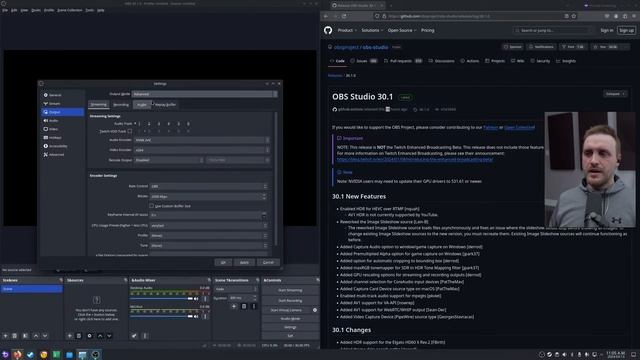Image resolution: width=640 pixels, height=360 pixels.
Task: Open Profile dropdown in Encoder Settings
Action: 208,236
